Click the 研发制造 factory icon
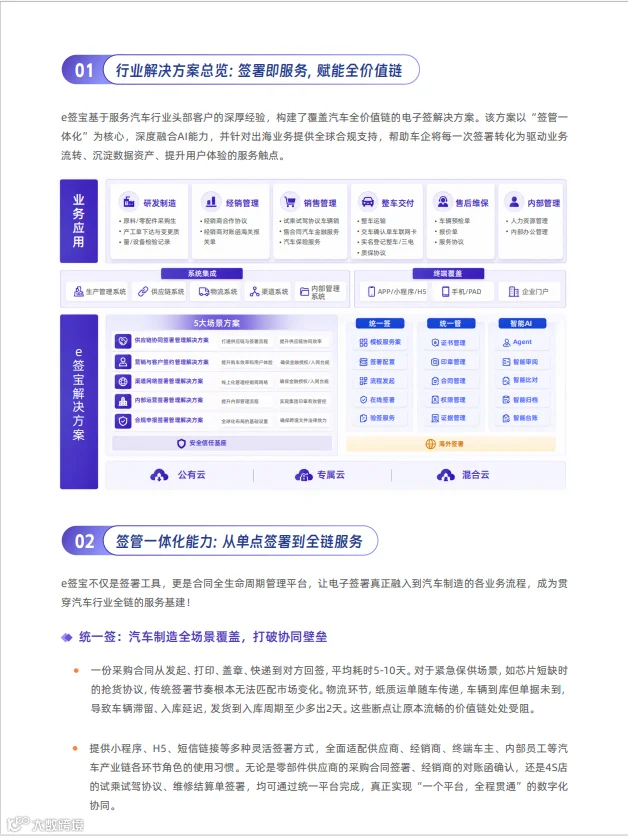The image size is (628, 838). 129,202
